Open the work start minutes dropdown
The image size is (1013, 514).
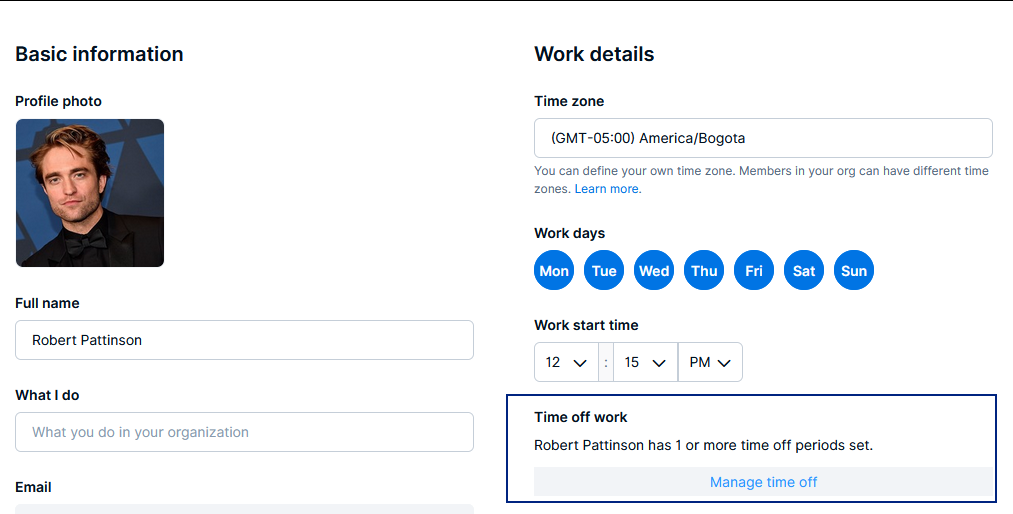[645, 362]
